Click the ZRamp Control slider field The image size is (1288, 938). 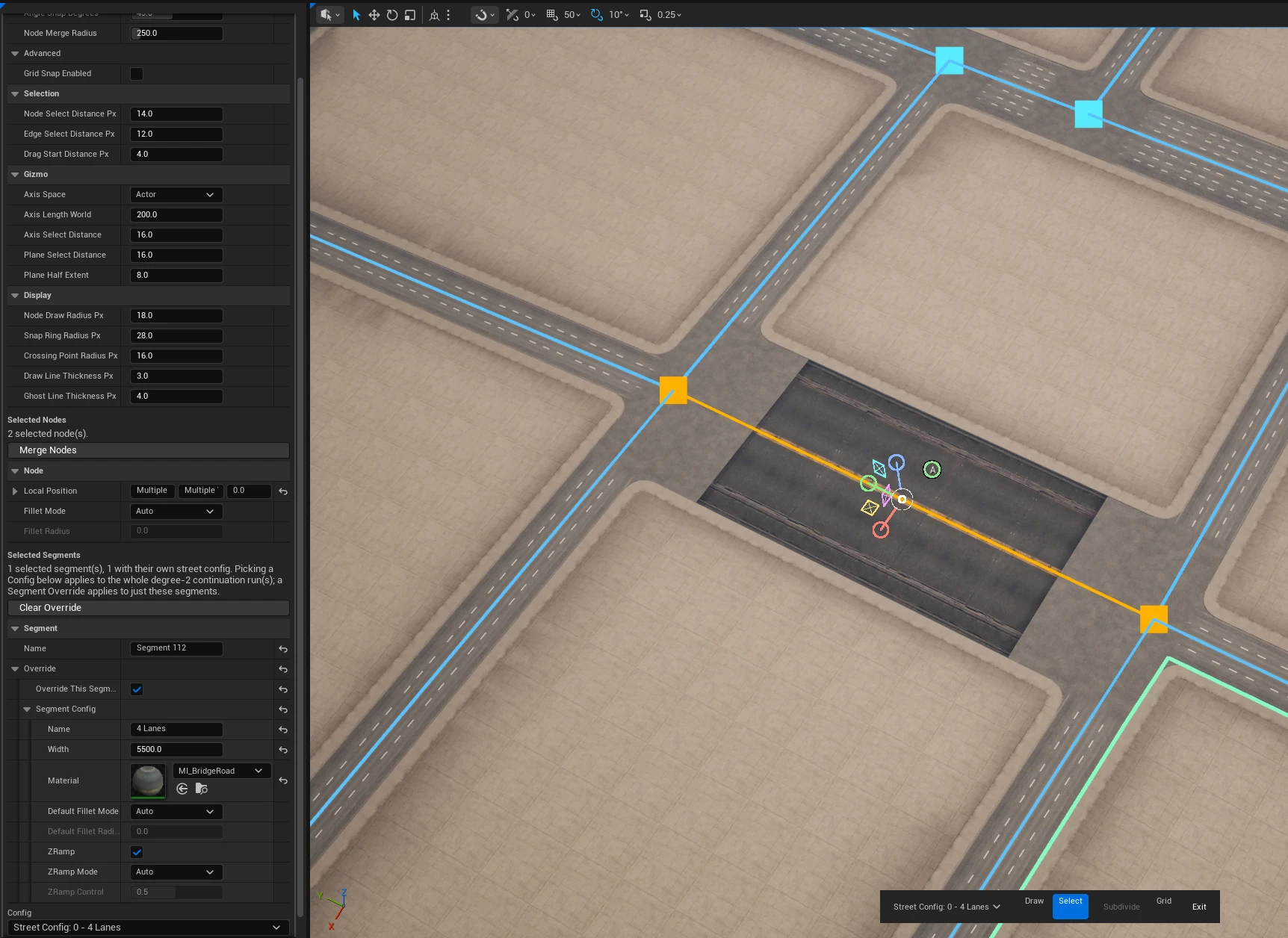[x=176, y=892]
